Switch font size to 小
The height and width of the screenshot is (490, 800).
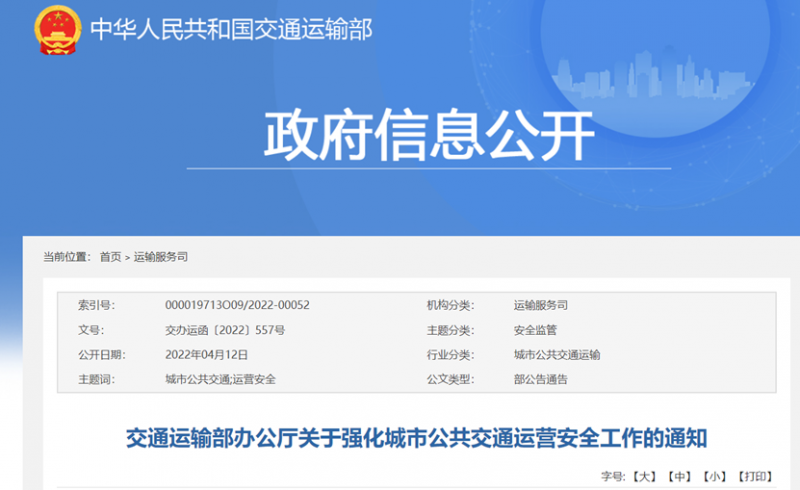[x=713, y=476]
